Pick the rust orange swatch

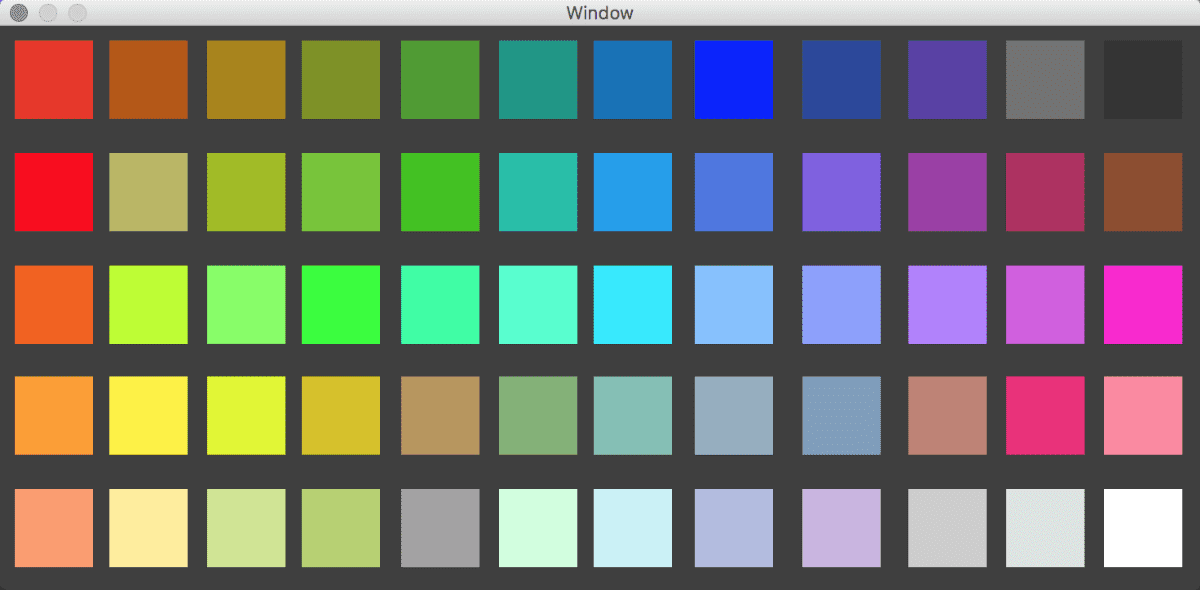tap(148, 80)
